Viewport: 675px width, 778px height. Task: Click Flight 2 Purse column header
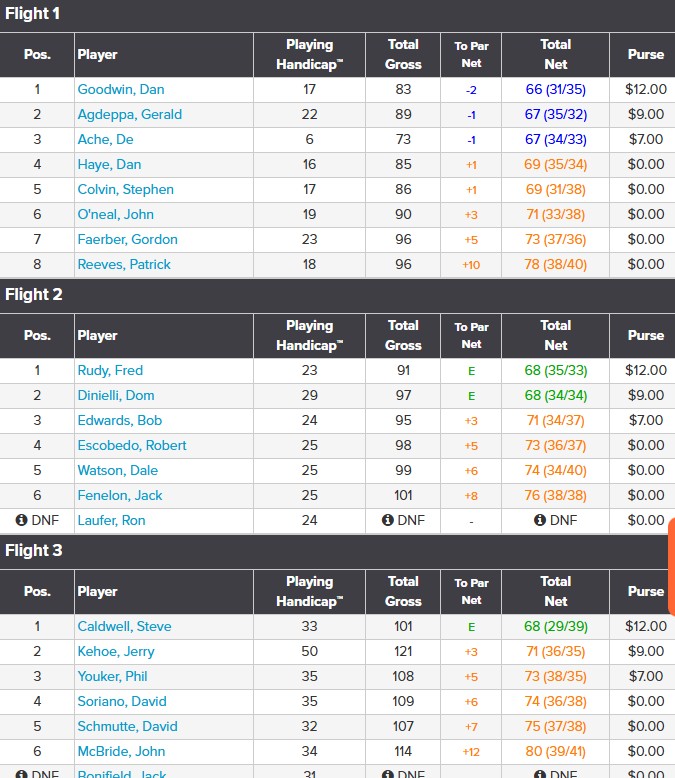tap(645, 335)
